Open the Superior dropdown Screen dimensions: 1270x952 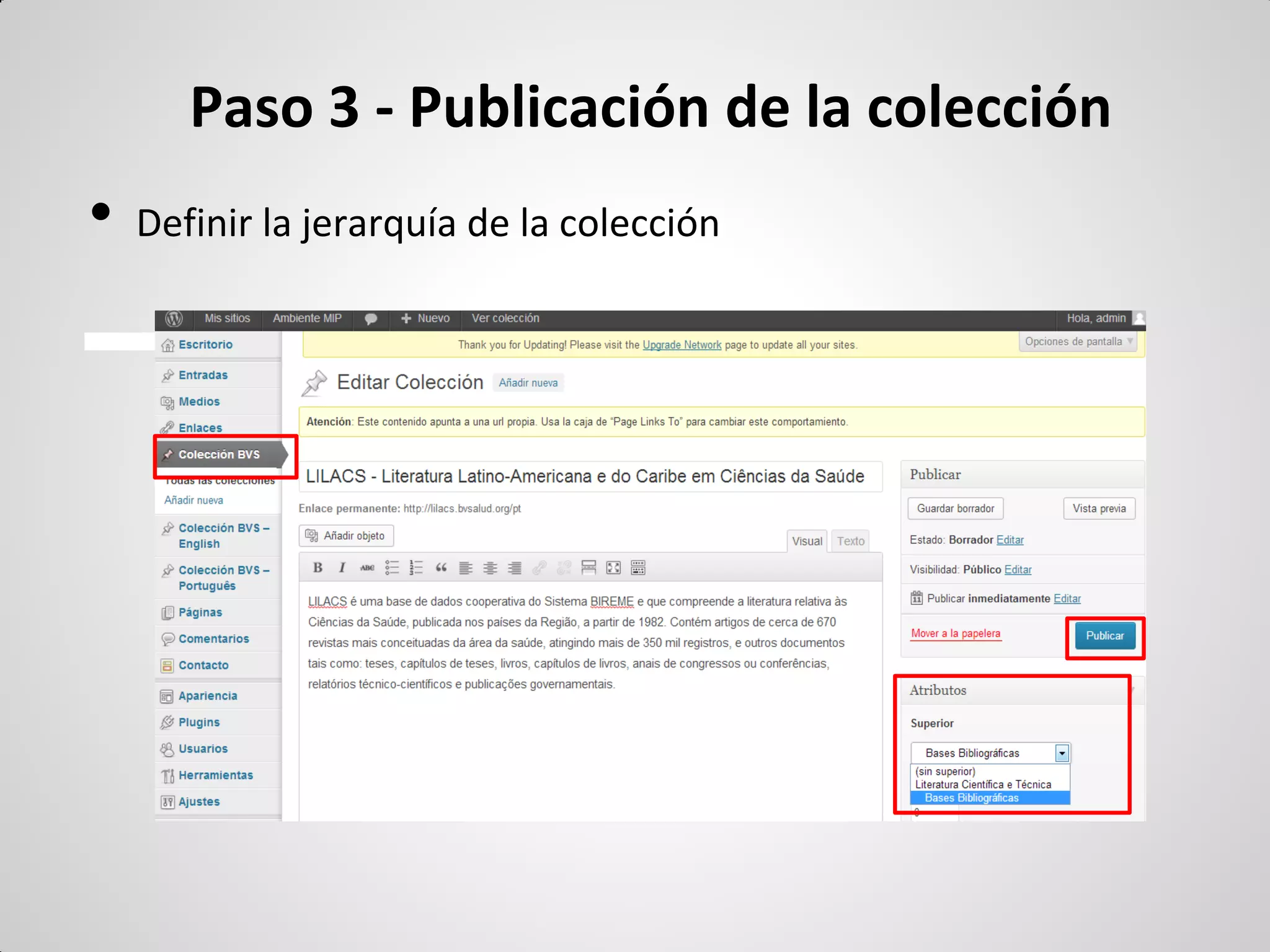coord(990,753)
